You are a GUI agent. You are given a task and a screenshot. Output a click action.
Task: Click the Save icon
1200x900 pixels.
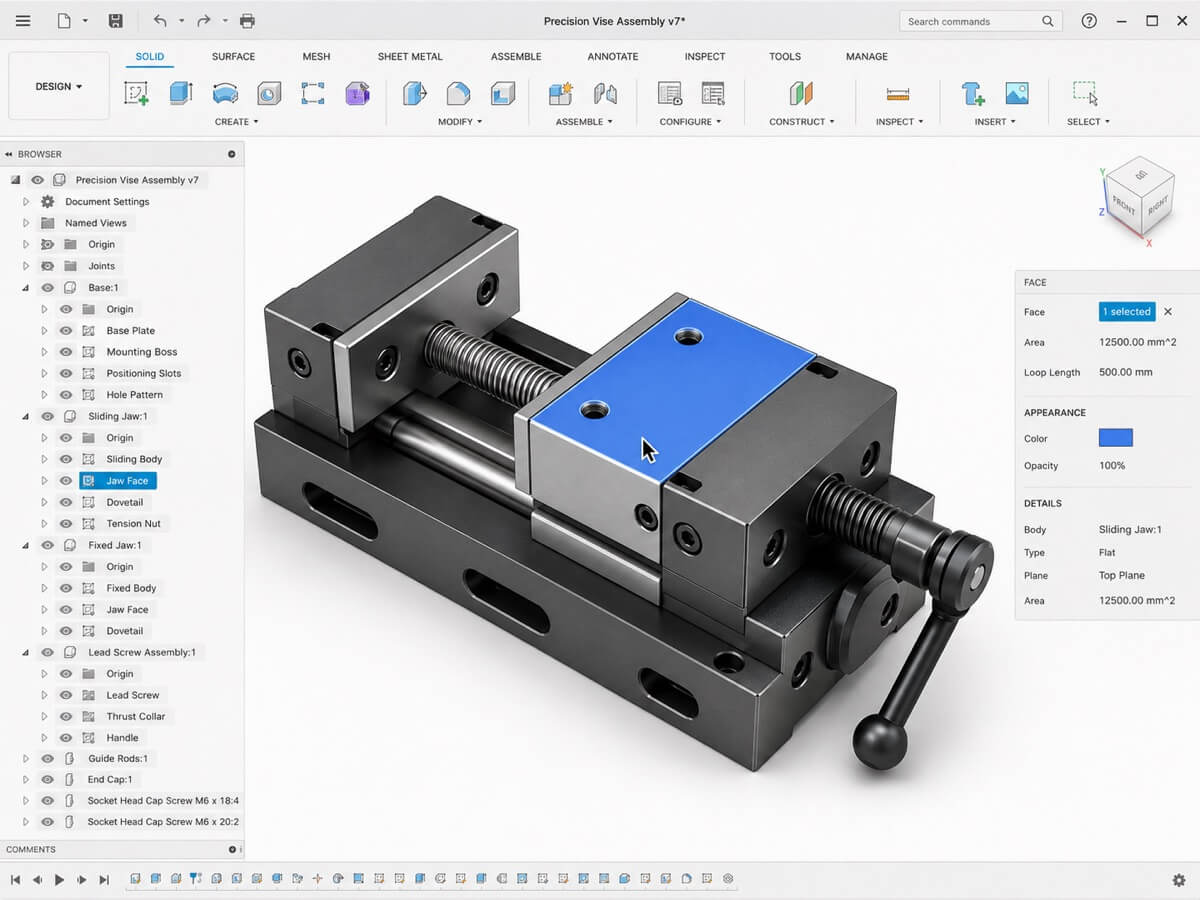[116, 21]
